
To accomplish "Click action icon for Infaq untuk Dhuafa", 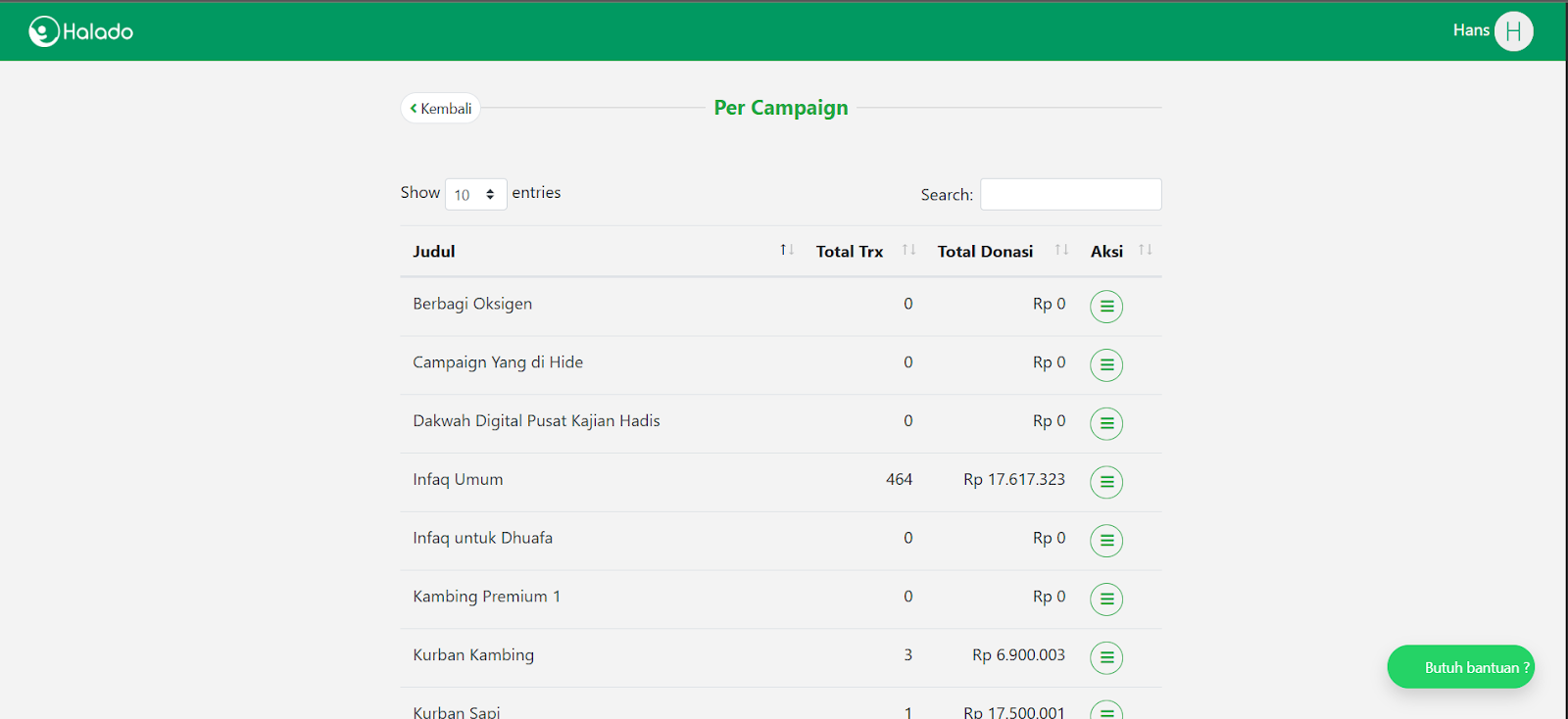I will click(1105, 541).
